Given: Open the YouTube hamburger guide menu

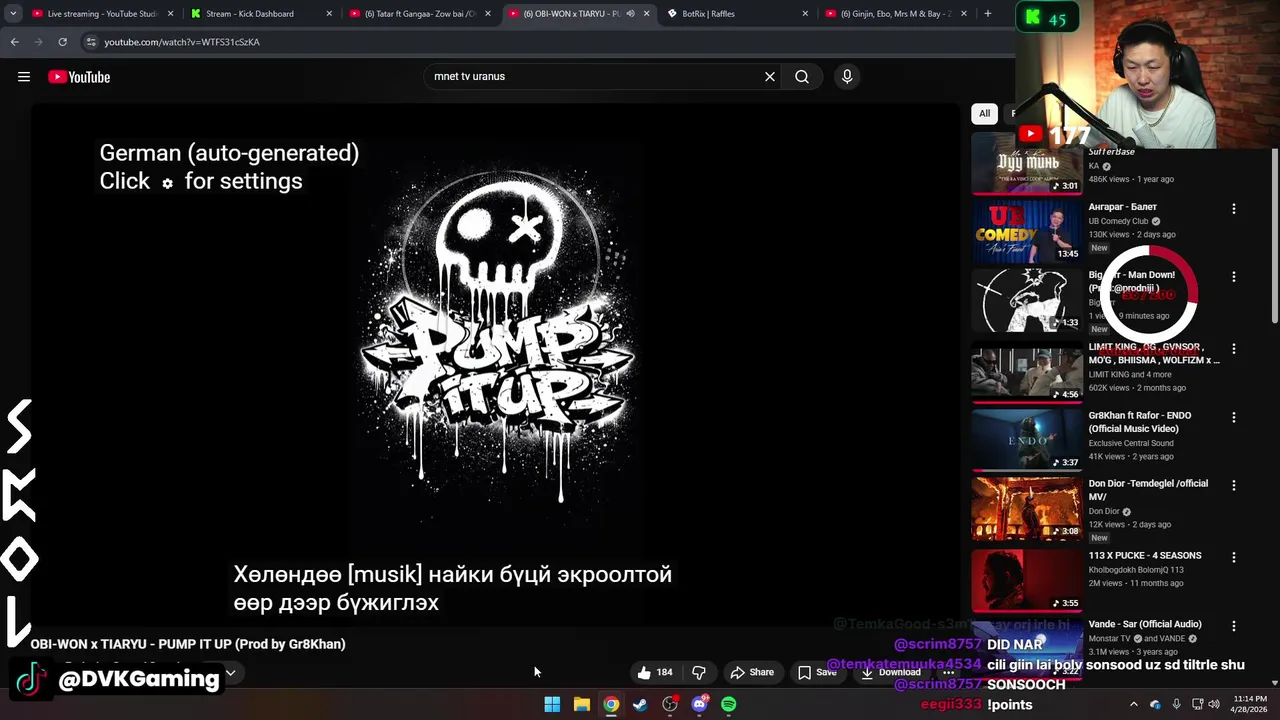Looking at the screenshot, I should coord(24,77).
